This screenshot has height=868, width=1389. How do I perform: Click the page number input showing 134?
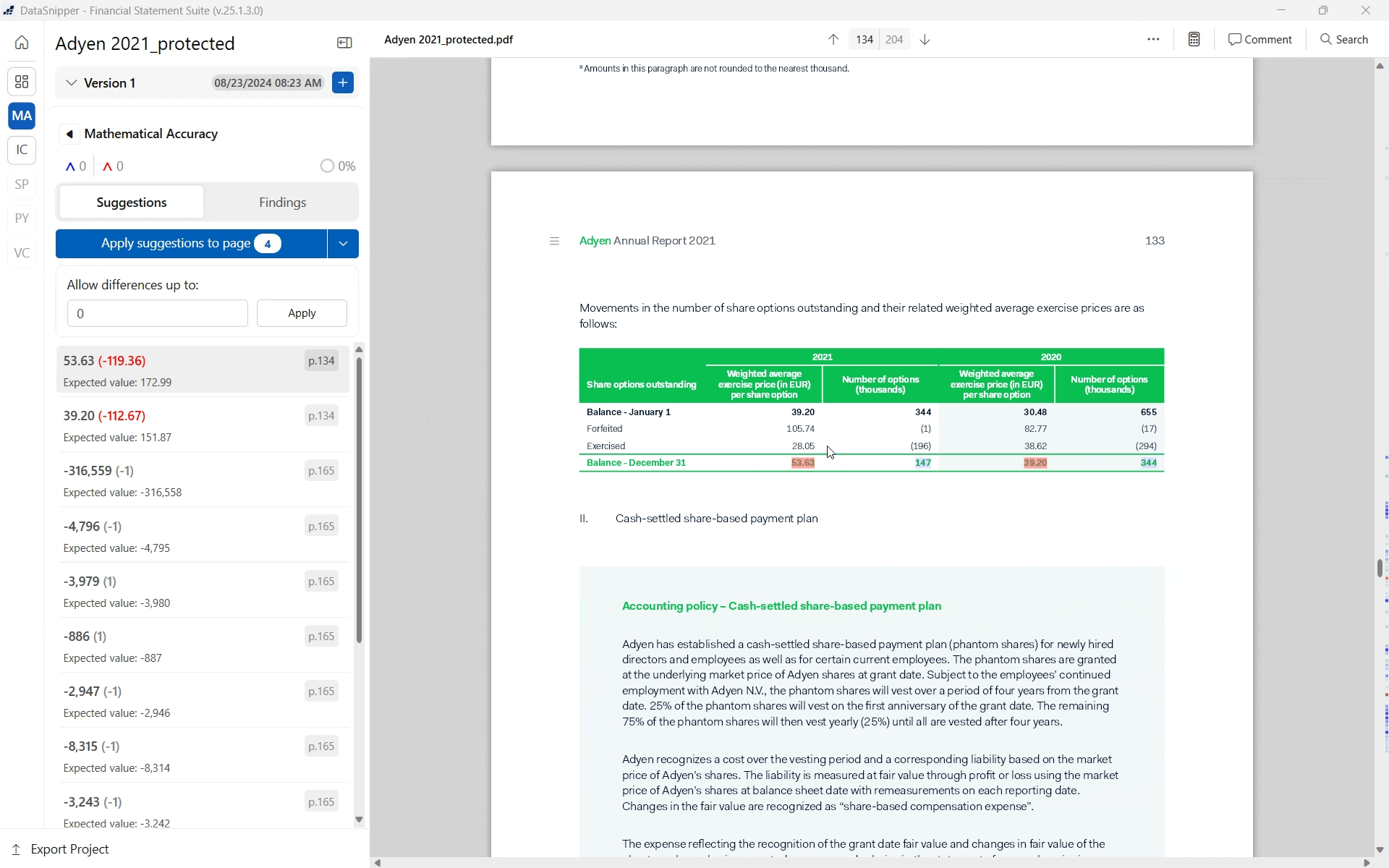pyautogui.click(x=864, y=39)
